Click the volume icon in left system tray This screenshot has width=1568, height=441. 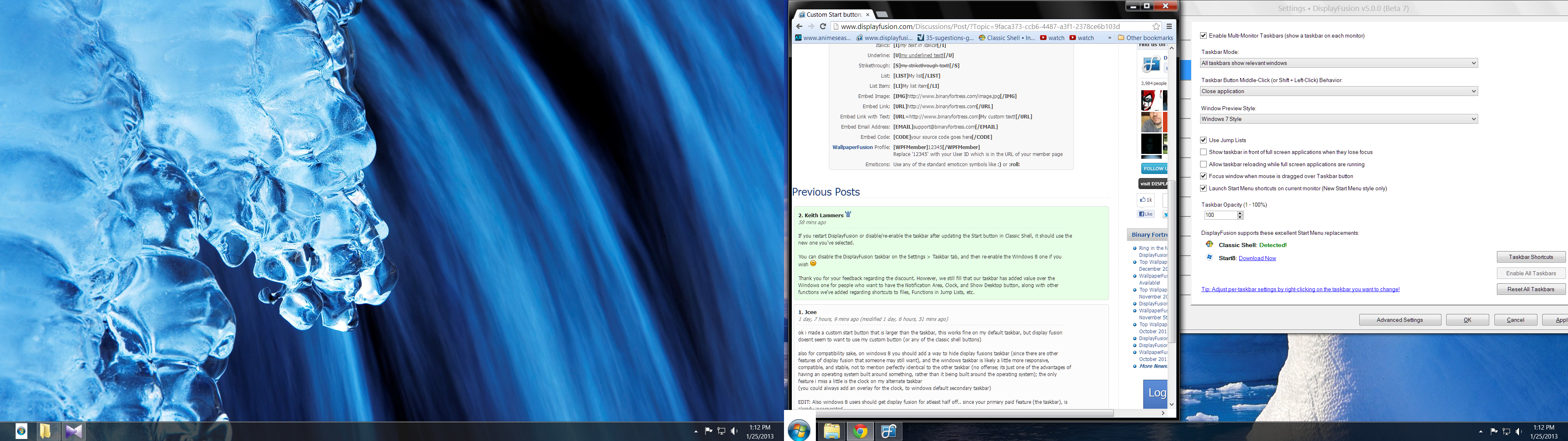coord(734,431)
